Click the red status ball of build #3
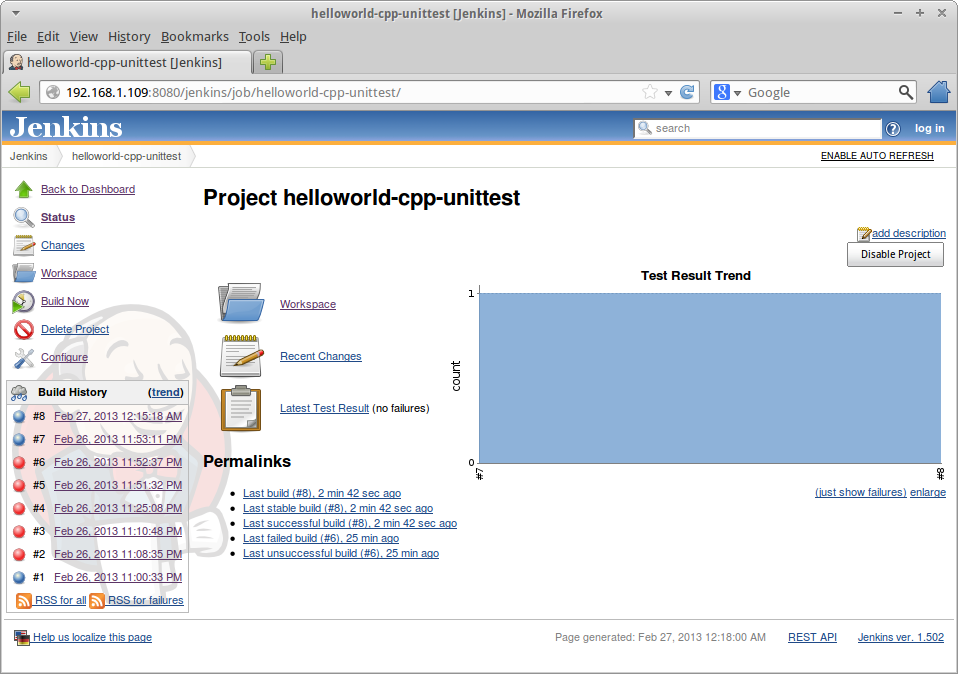 click(x=20, y=532)
